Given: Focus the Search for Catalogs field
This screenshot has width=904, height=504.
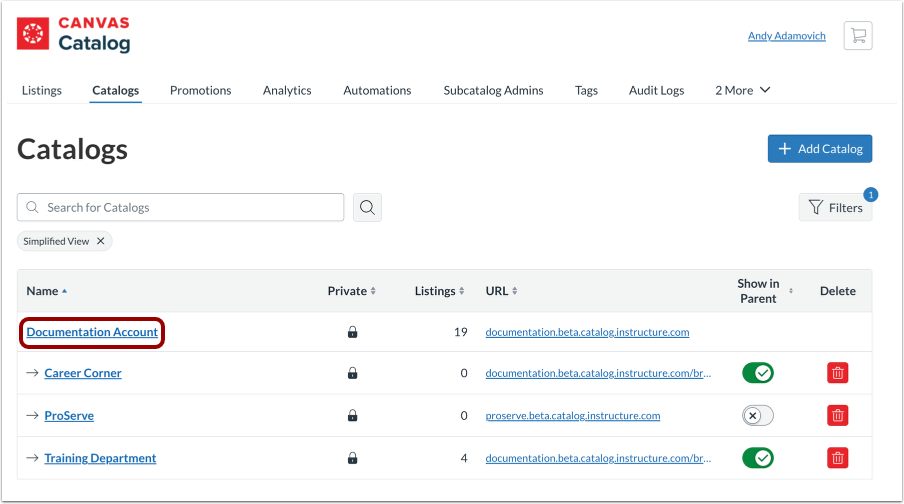Looking at the screenshot, I should tap(190, 207).
